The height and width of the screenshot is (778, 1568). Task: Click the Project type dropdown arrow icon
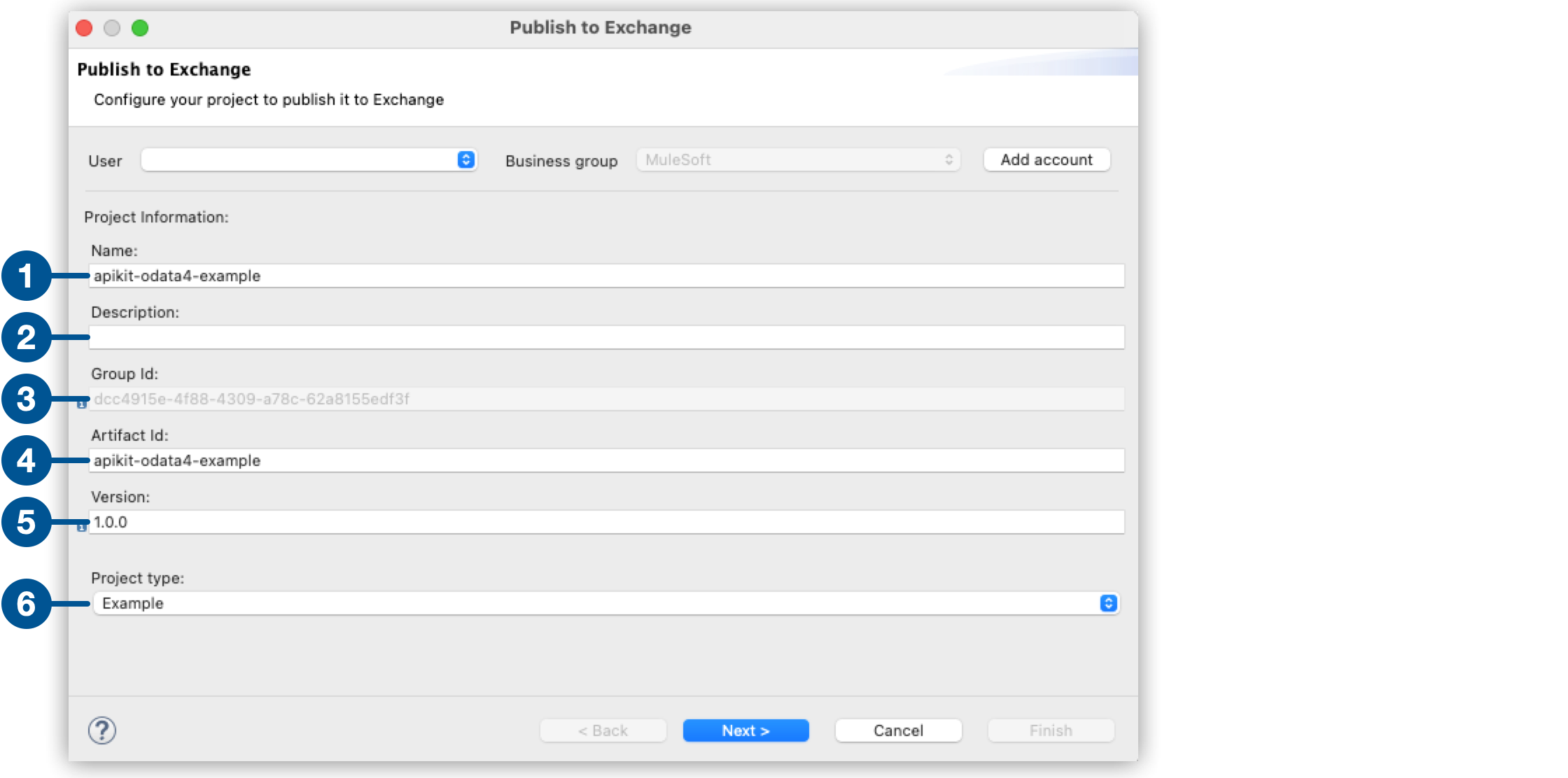pyautogui.click(x=1107, y=602)
